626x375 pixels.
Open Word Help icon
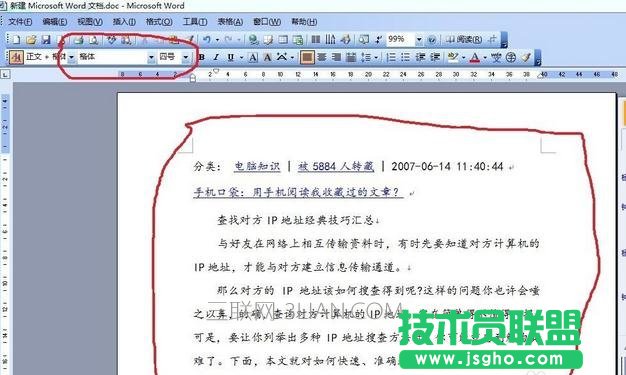pyautogui.click(x=432, y=39)
